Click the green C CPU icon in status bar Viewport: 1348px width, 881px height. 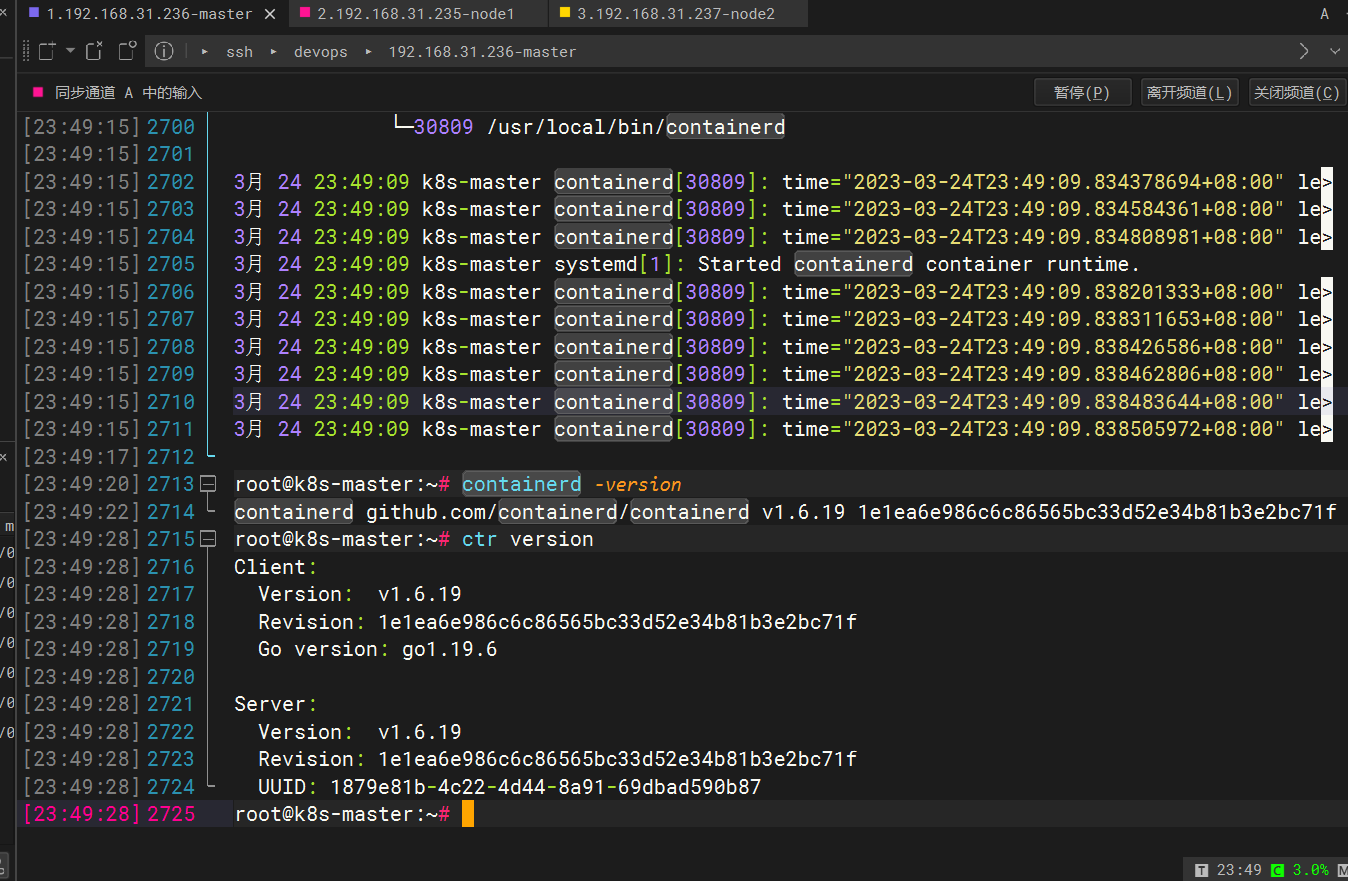(1277, 870)
